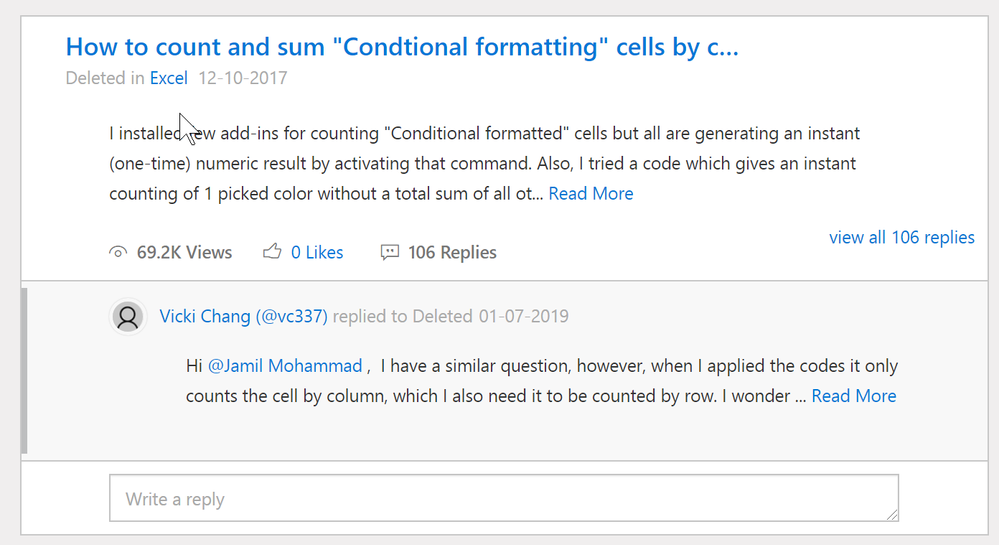Screen dimensions: 999x545
Task: Open the view all 106 replies link
Action: 901,238
